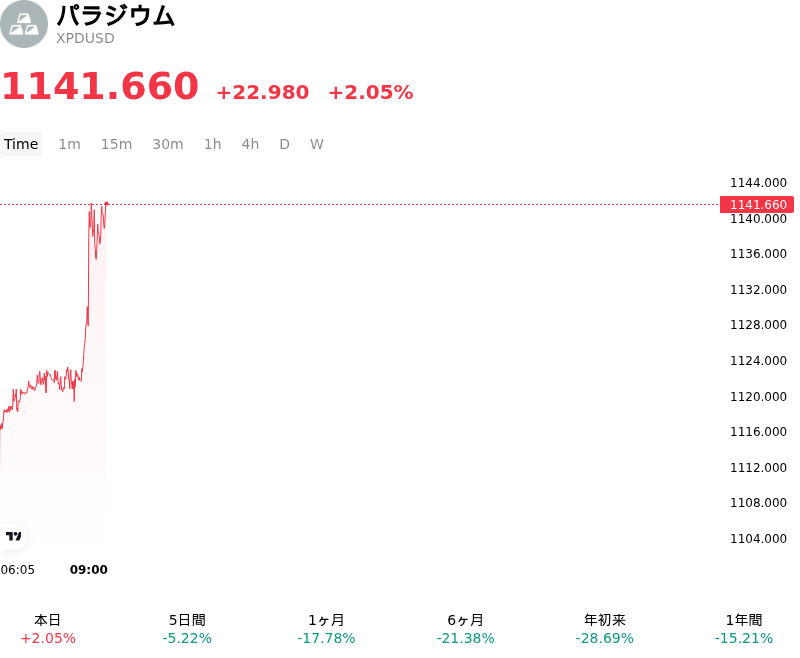Click the palladium metal bars icon

point(23,24)
